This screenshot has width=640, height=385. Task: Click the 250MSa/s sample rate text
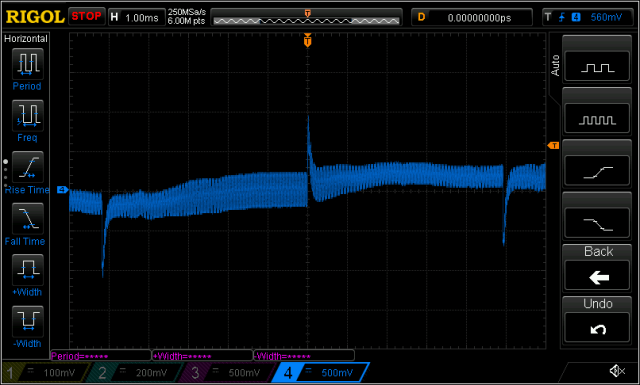pyautogui.click(x=187, y=12)
